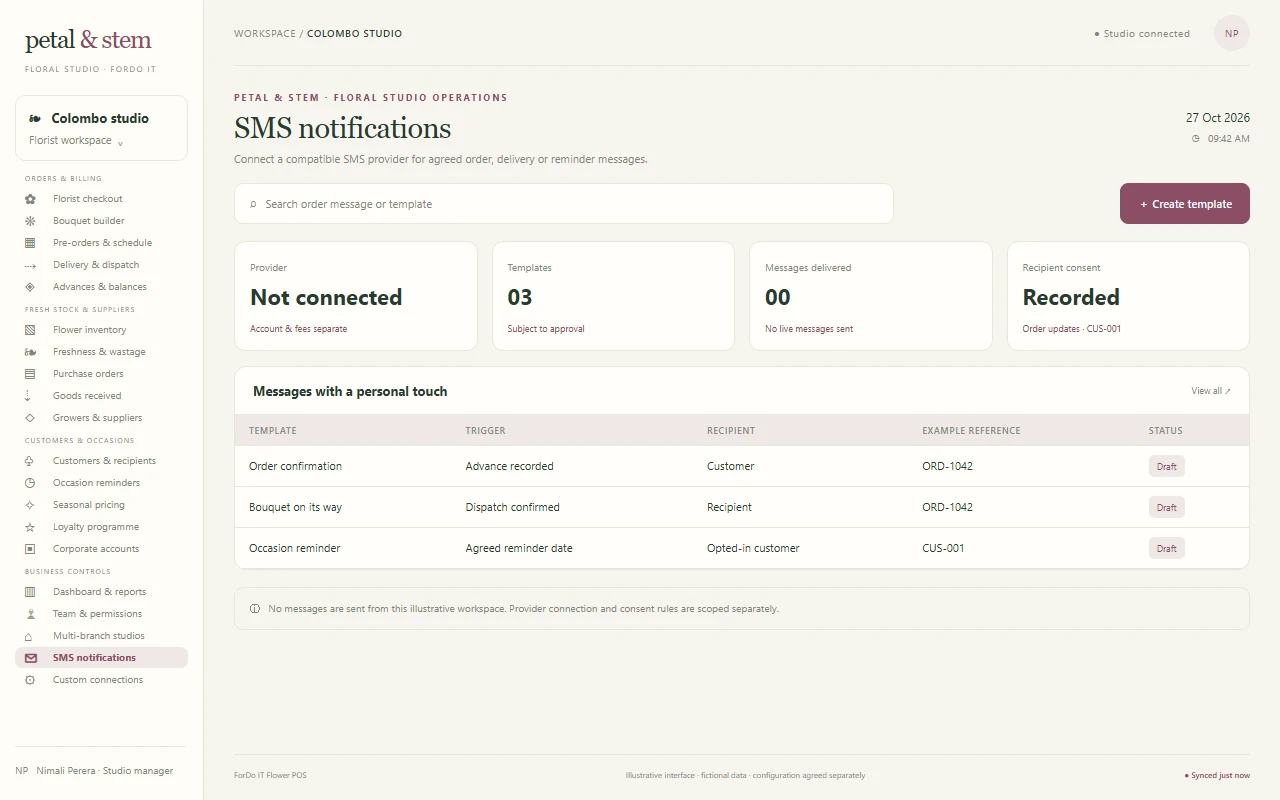Select the Order confirmation template row
The width and height of the screenshot is (1280, 800).
coord(742,466)
